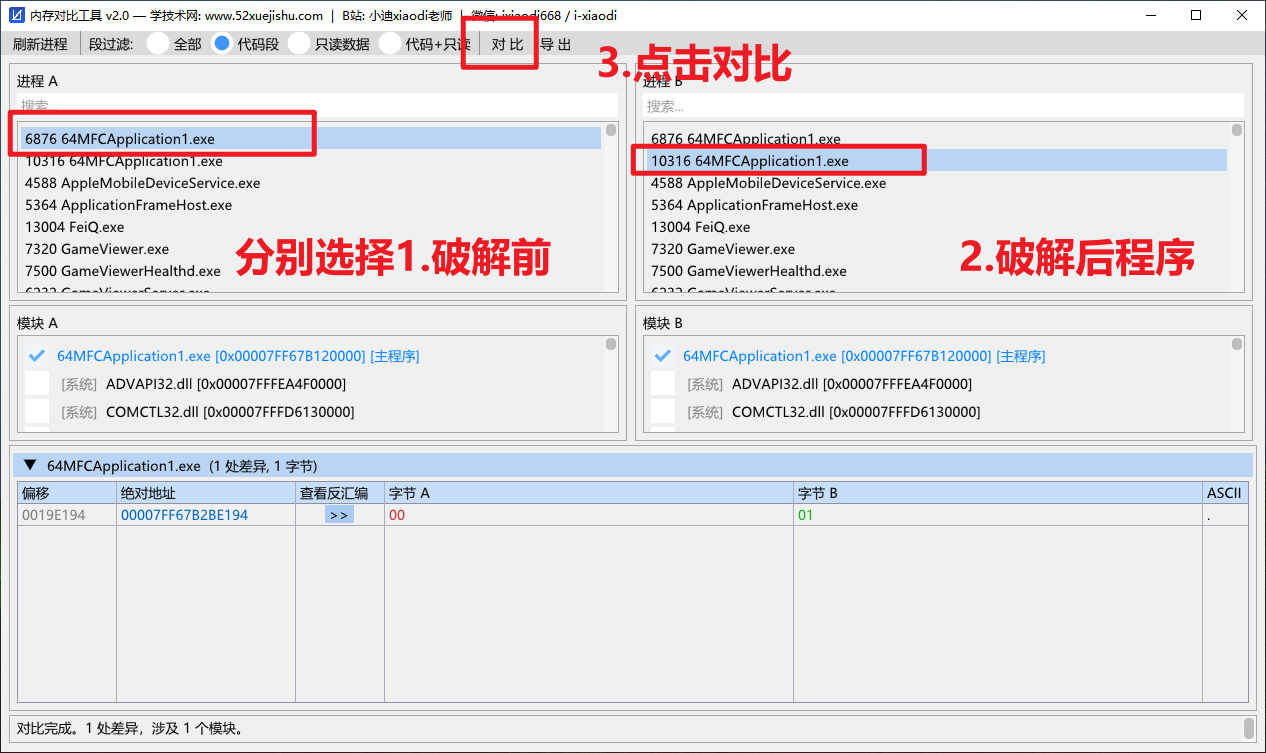
Task: Focus the 进程 A search field
Action: 317,105
